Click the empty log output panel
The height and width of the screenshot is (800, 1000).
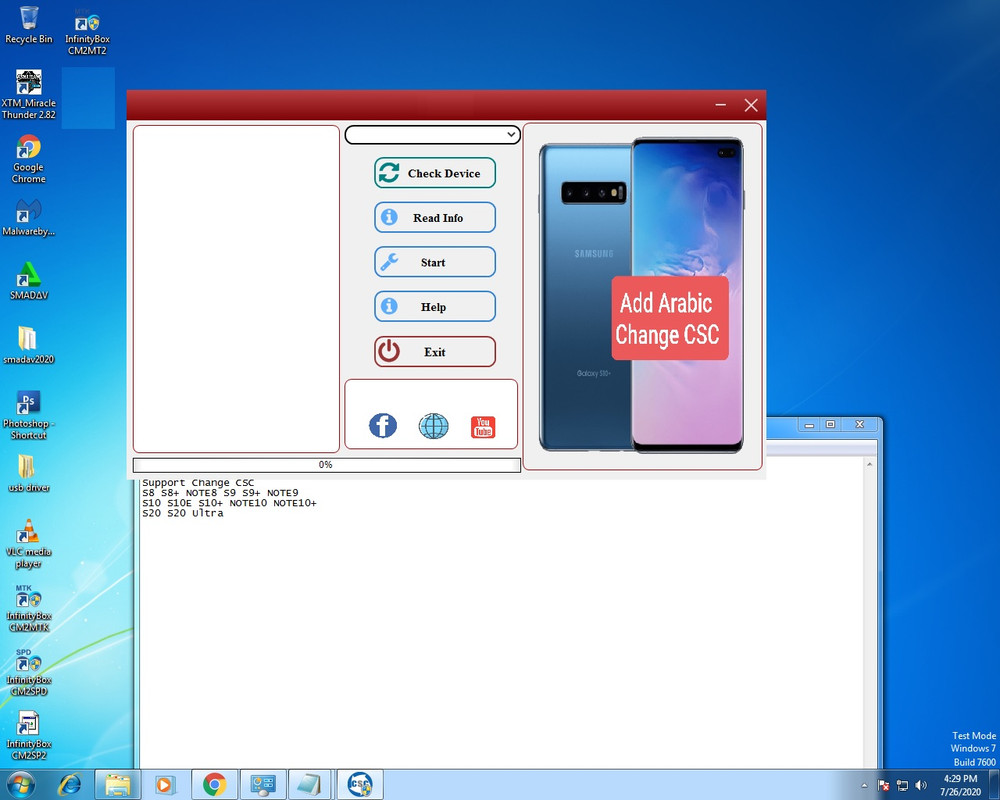pyautogui.click(x=236, y=288)
